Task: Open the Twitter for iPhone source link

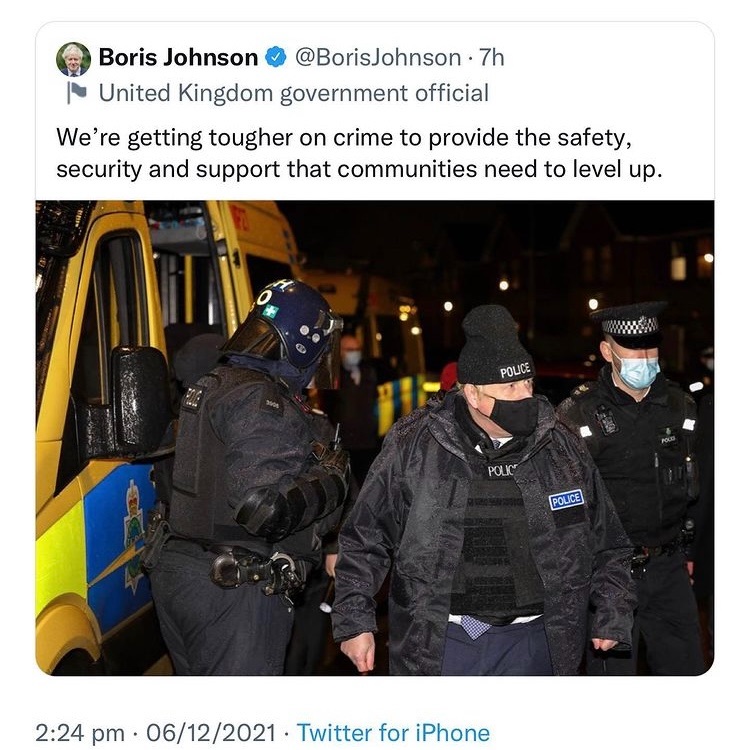Action: pyautogui.click(x=393, y=733)
